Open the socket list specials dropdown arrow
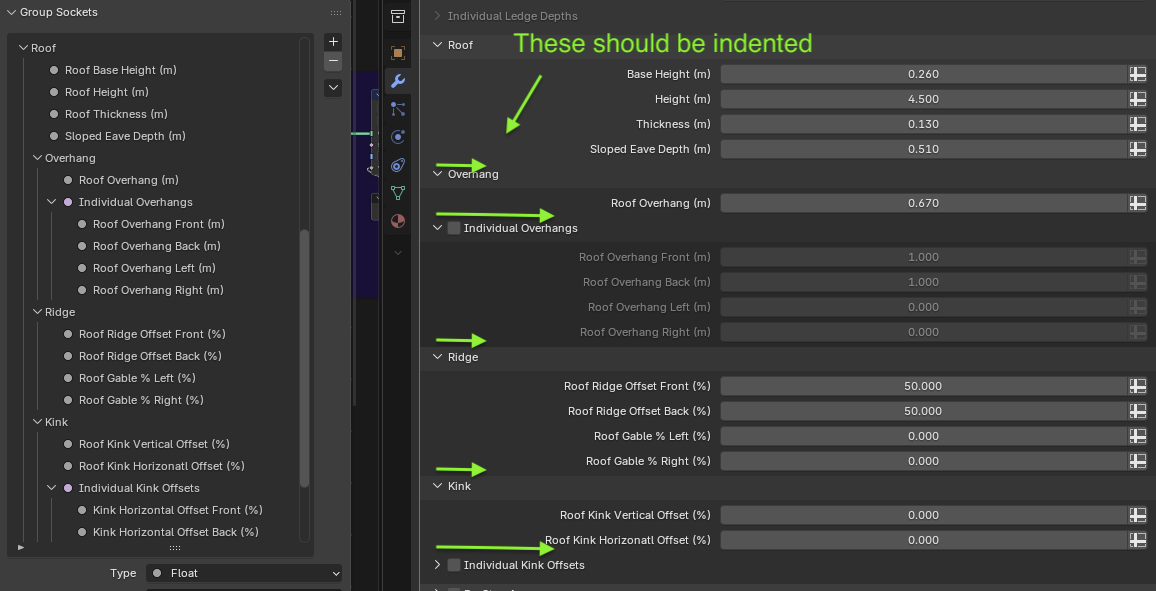 [333, 88]
